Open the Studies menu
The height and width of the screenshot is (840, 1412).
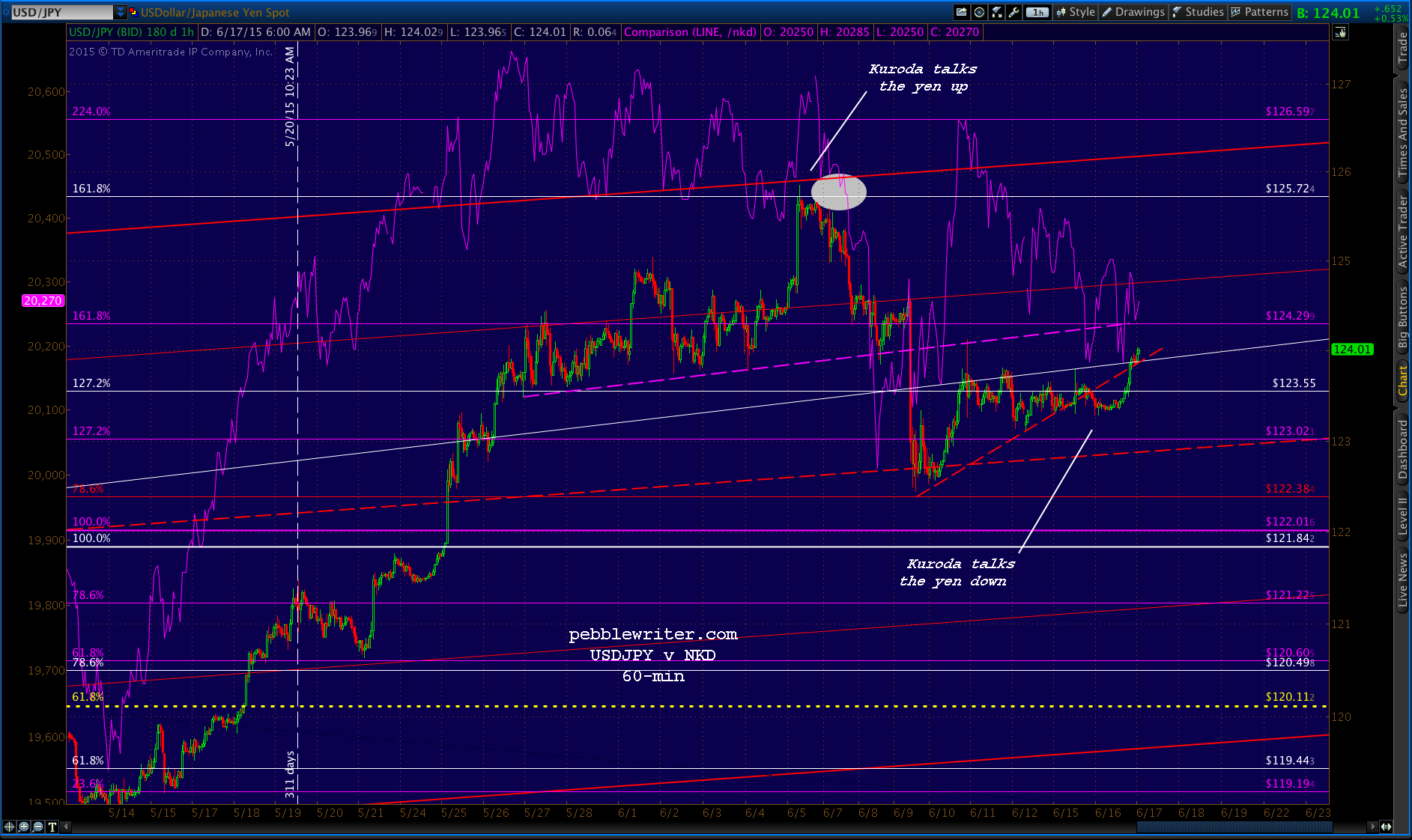tap(1198, 12)
